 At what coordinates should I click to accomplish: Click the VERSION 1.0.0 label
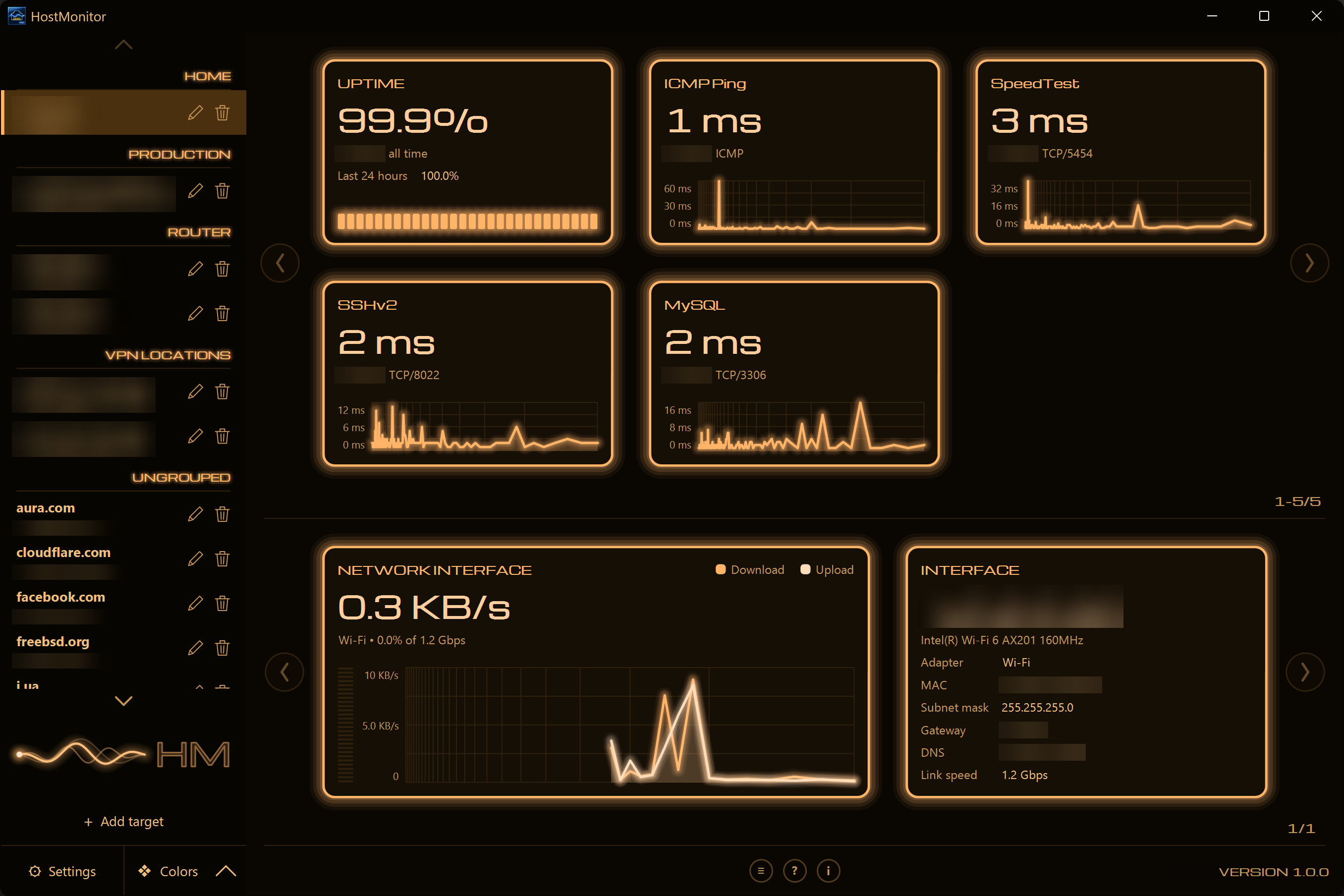[1273, 872]
